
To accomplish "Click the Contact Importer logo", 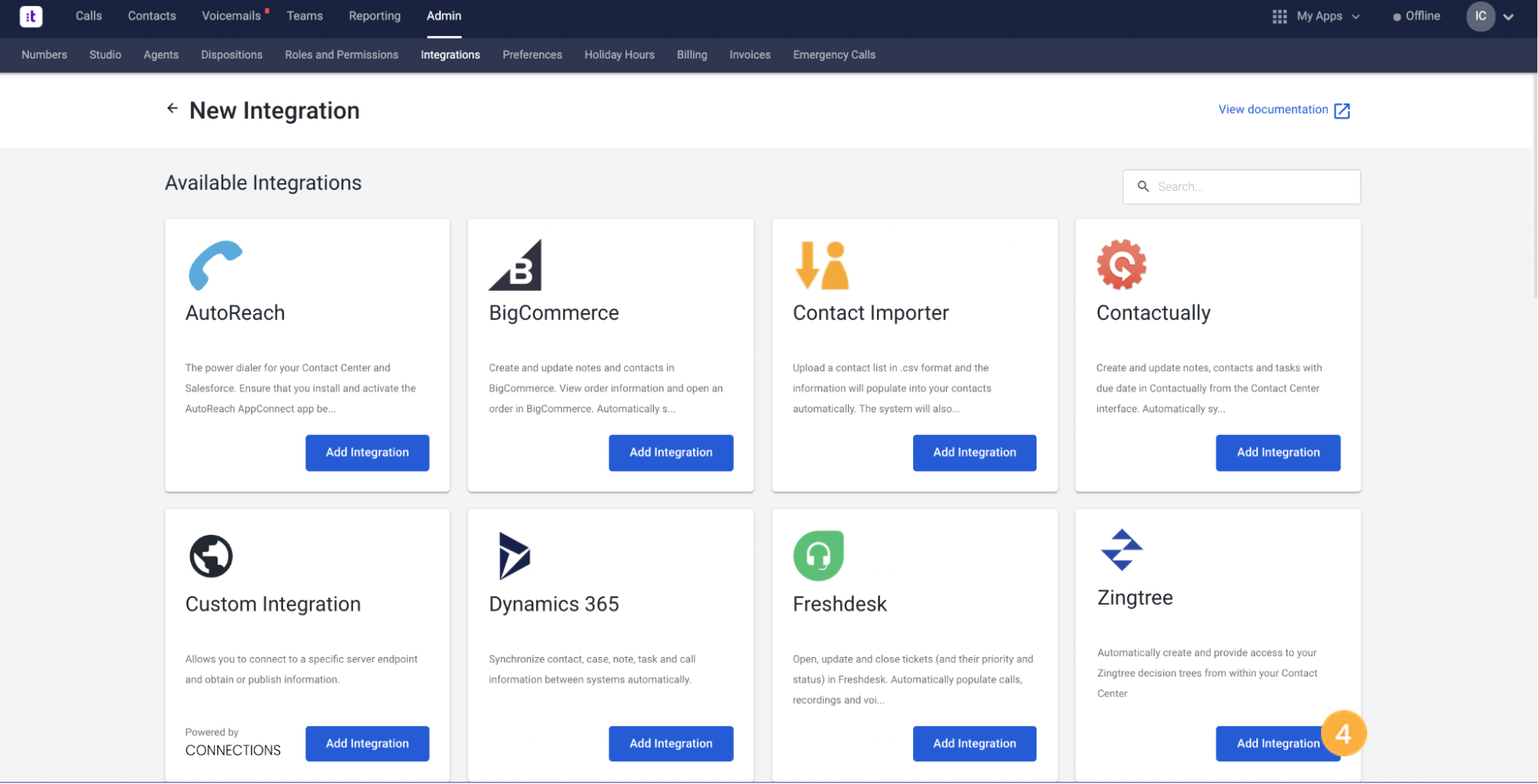I will pos(821,265).
